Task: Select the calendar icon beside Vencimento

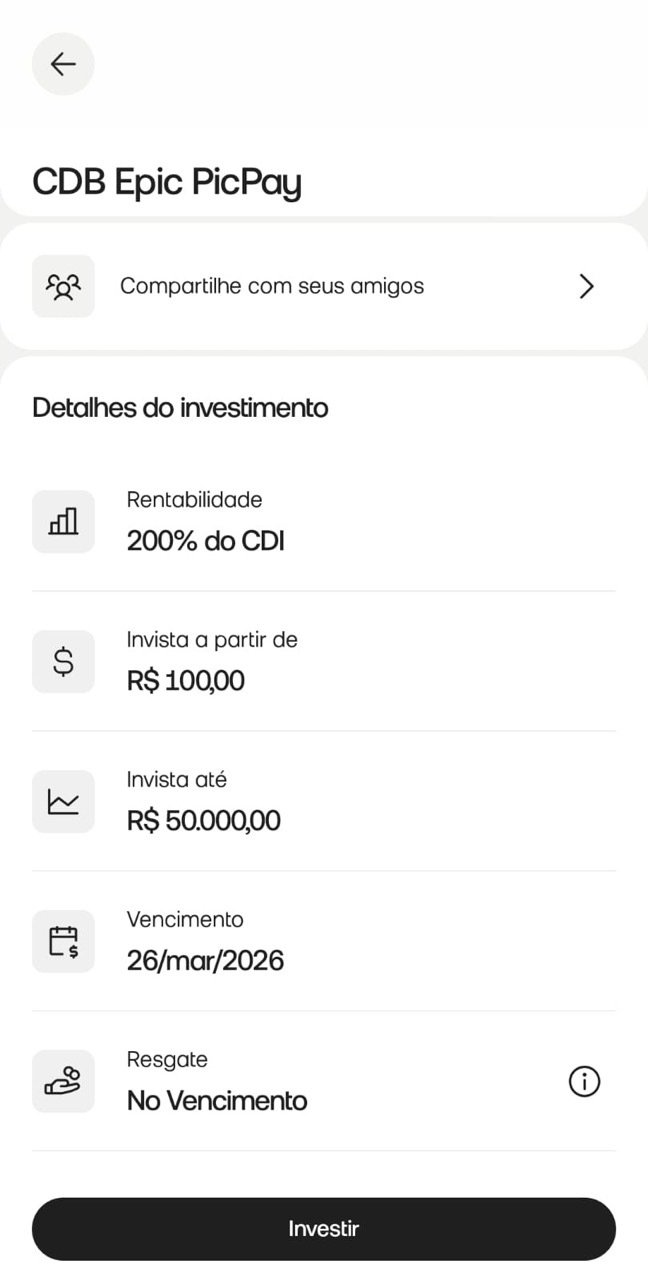Action: tap(63, 941)
